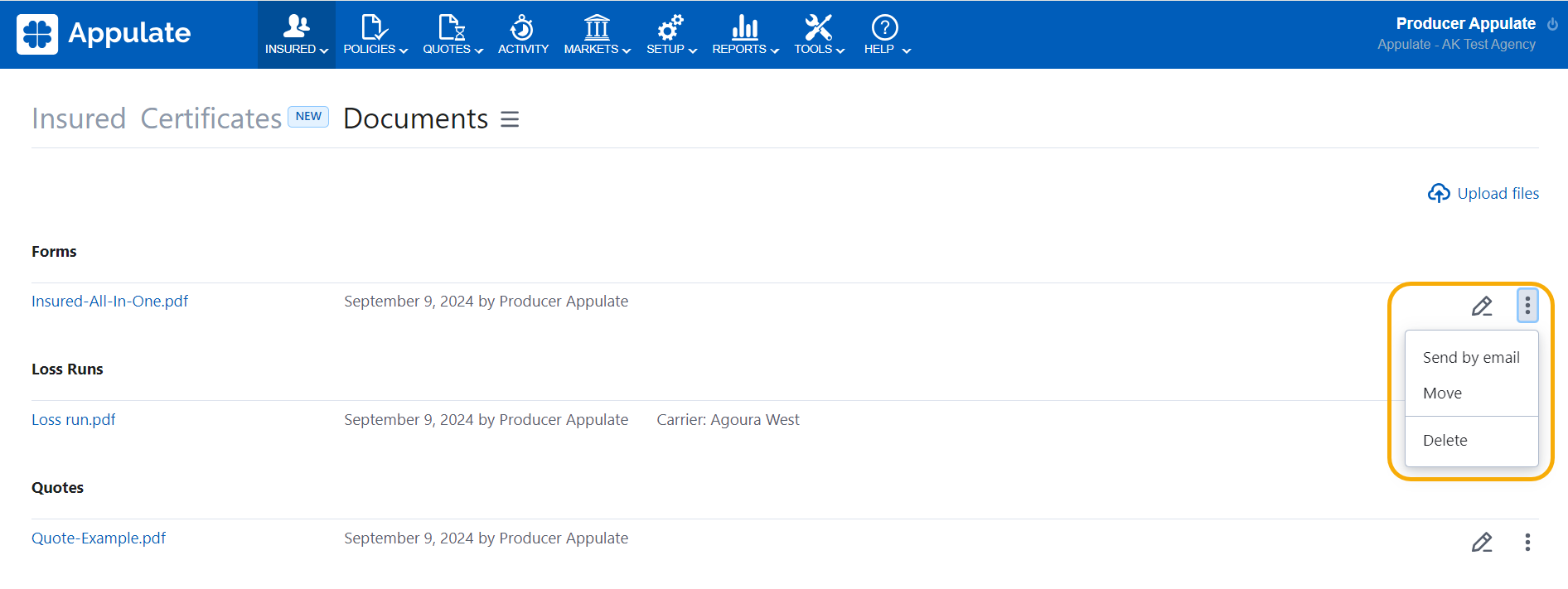
Task: Open the Quotes hourglass menu
Action: (452, 35)
